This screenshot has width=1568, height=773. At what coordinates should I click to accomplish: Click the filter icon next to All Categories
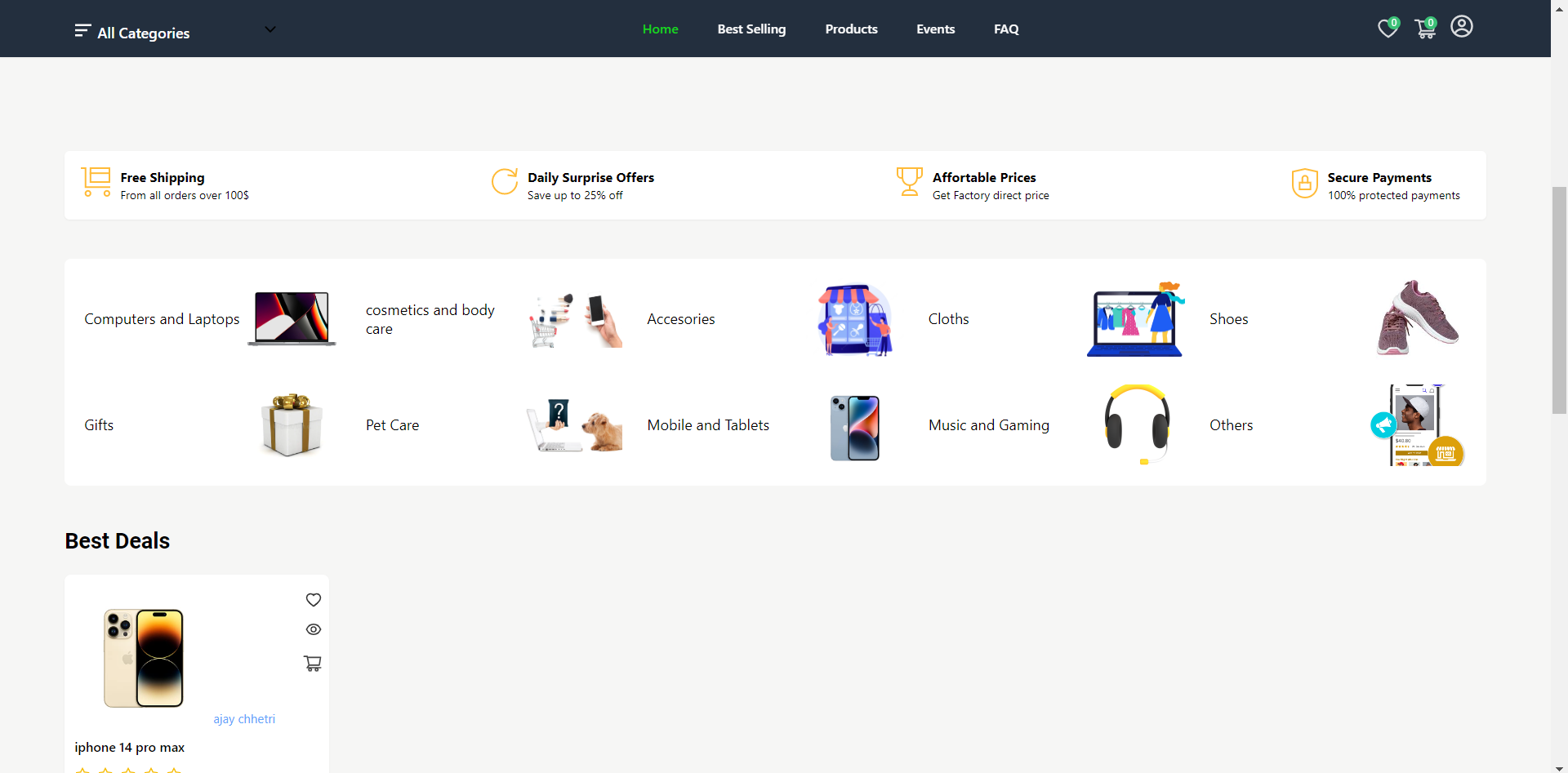click(x=82, y=30)
